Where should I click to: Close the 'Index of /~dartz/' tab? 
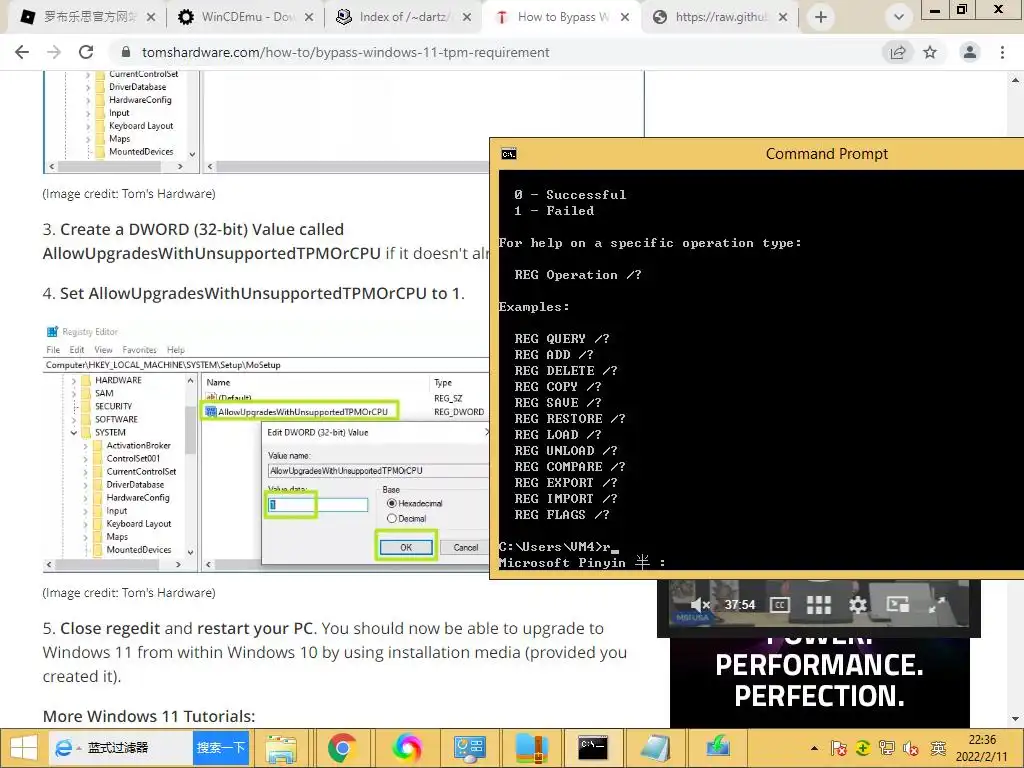coord(467,18)
